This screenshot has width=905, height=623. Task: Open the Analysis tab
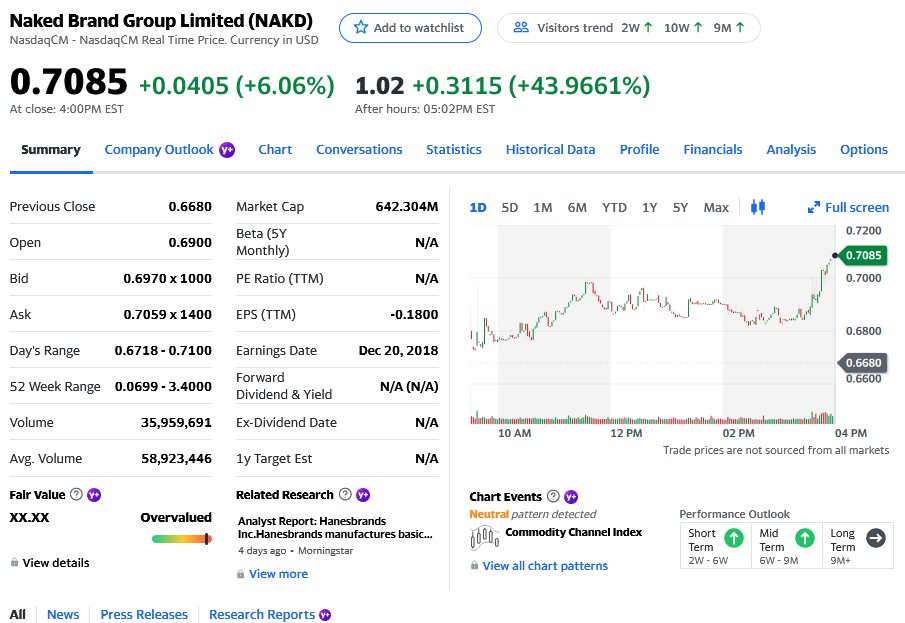791,150
